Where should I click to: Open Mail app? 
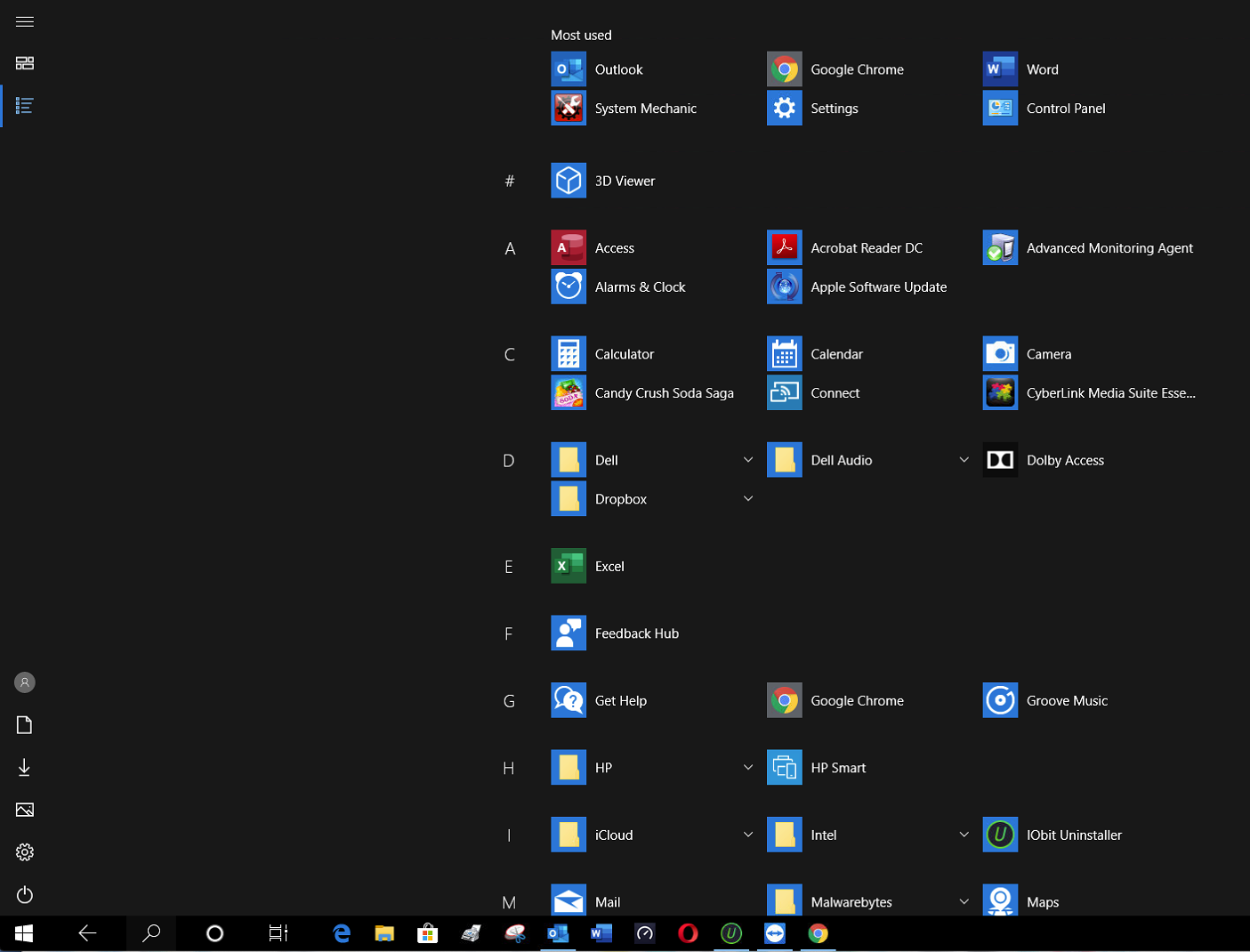pyautogui.click(x=651, y=900)
